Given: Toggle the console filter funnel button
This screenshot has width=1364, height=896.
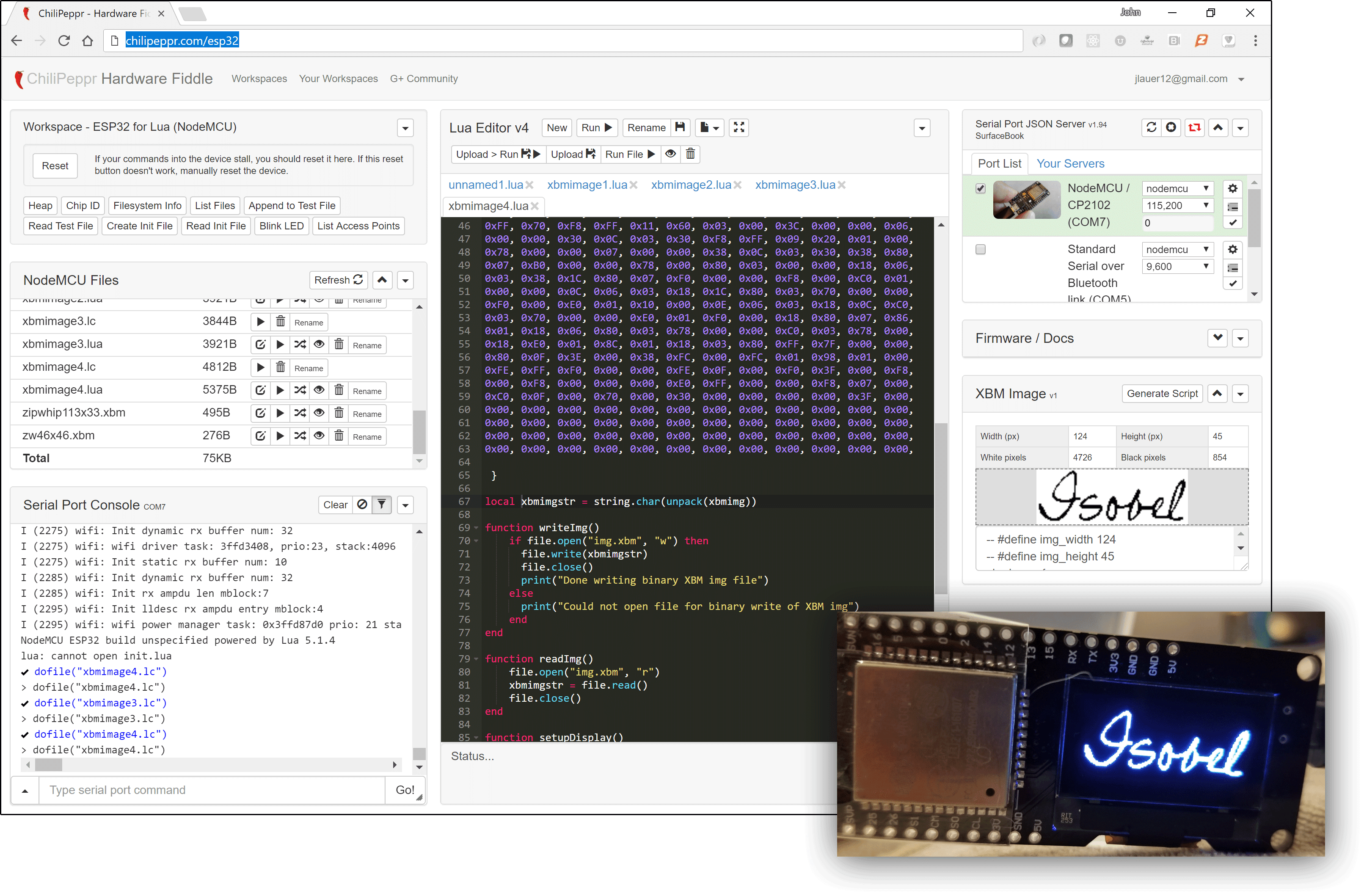Looking at the screenshot, I should 382,505.
